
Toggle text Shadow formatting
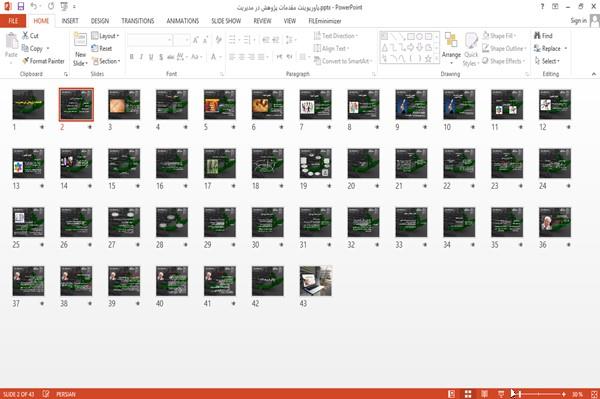[161, 57]
